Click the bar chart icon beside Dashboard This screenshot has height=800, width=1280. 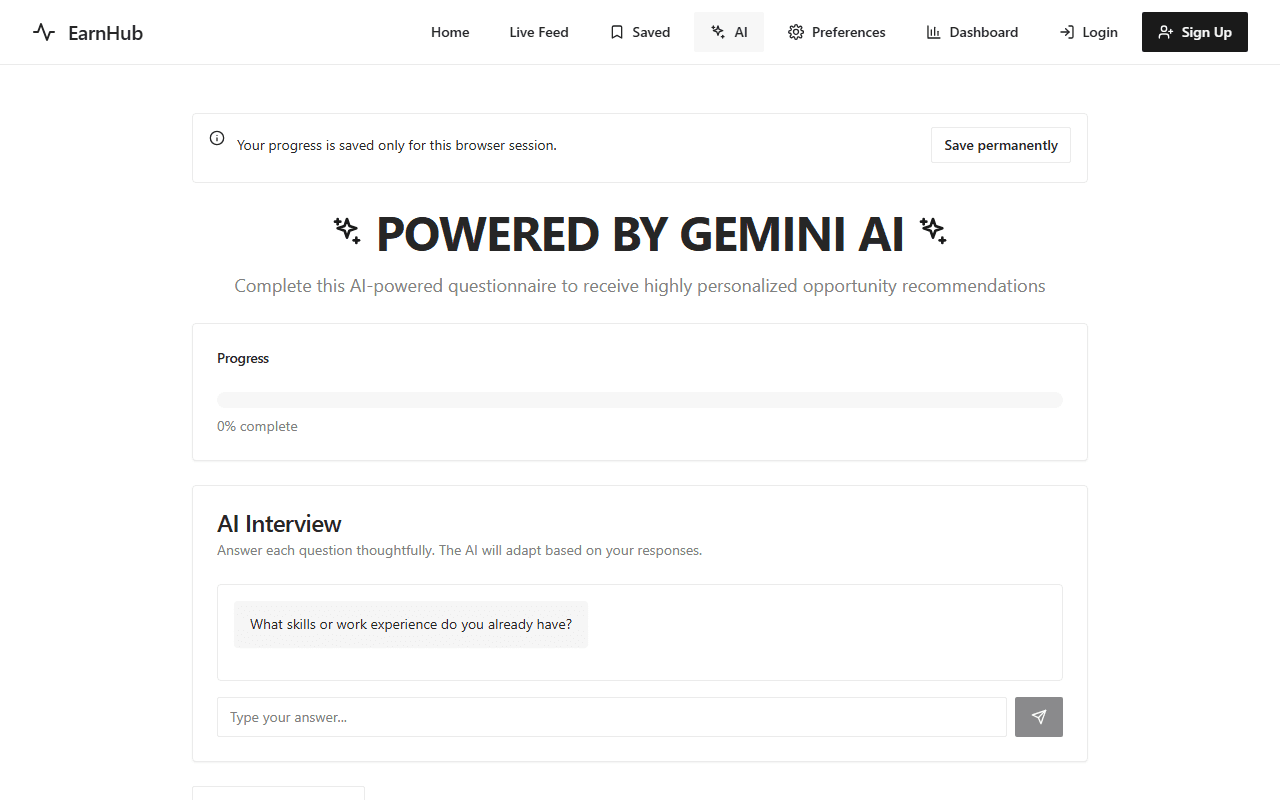pyautogui.click(x=934, y=32)
